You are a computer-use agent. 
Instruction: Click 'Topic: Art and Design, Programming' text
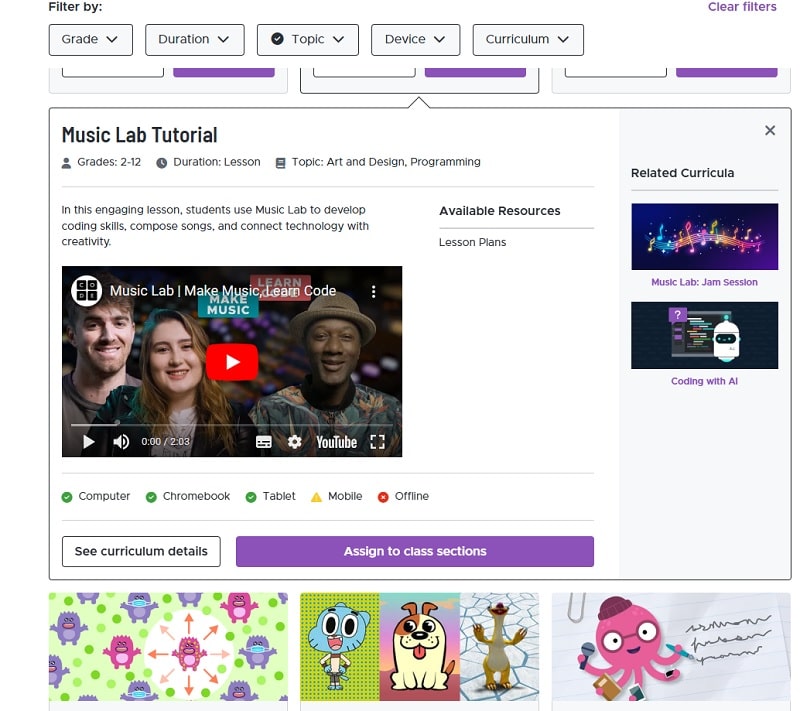pyautogui.click(x=386, y=162)
